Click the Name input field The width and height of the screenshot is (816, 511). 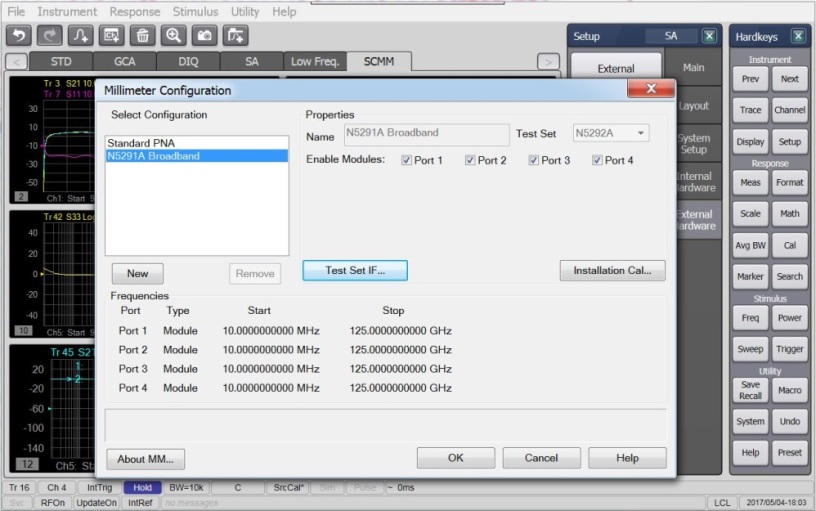(426, 134)
